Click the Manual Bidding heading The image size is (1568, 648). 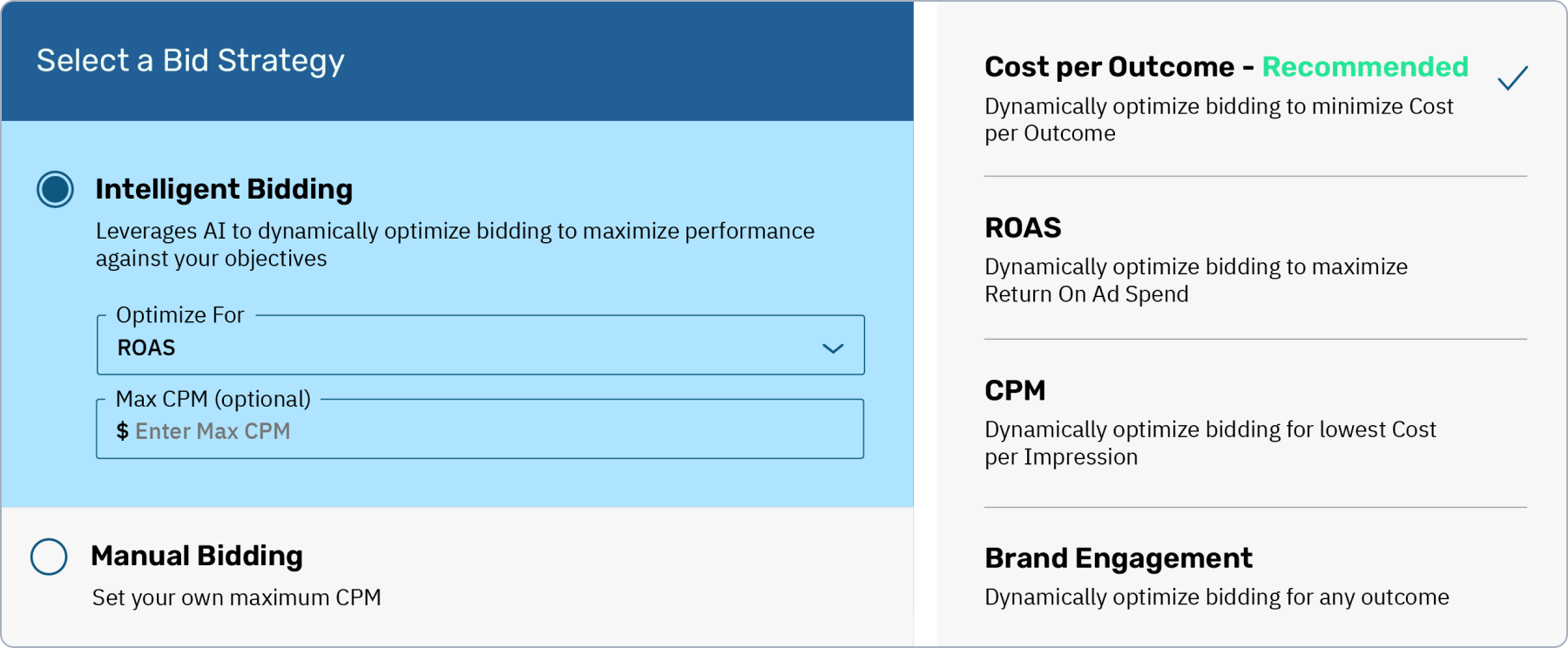point(197,556)
